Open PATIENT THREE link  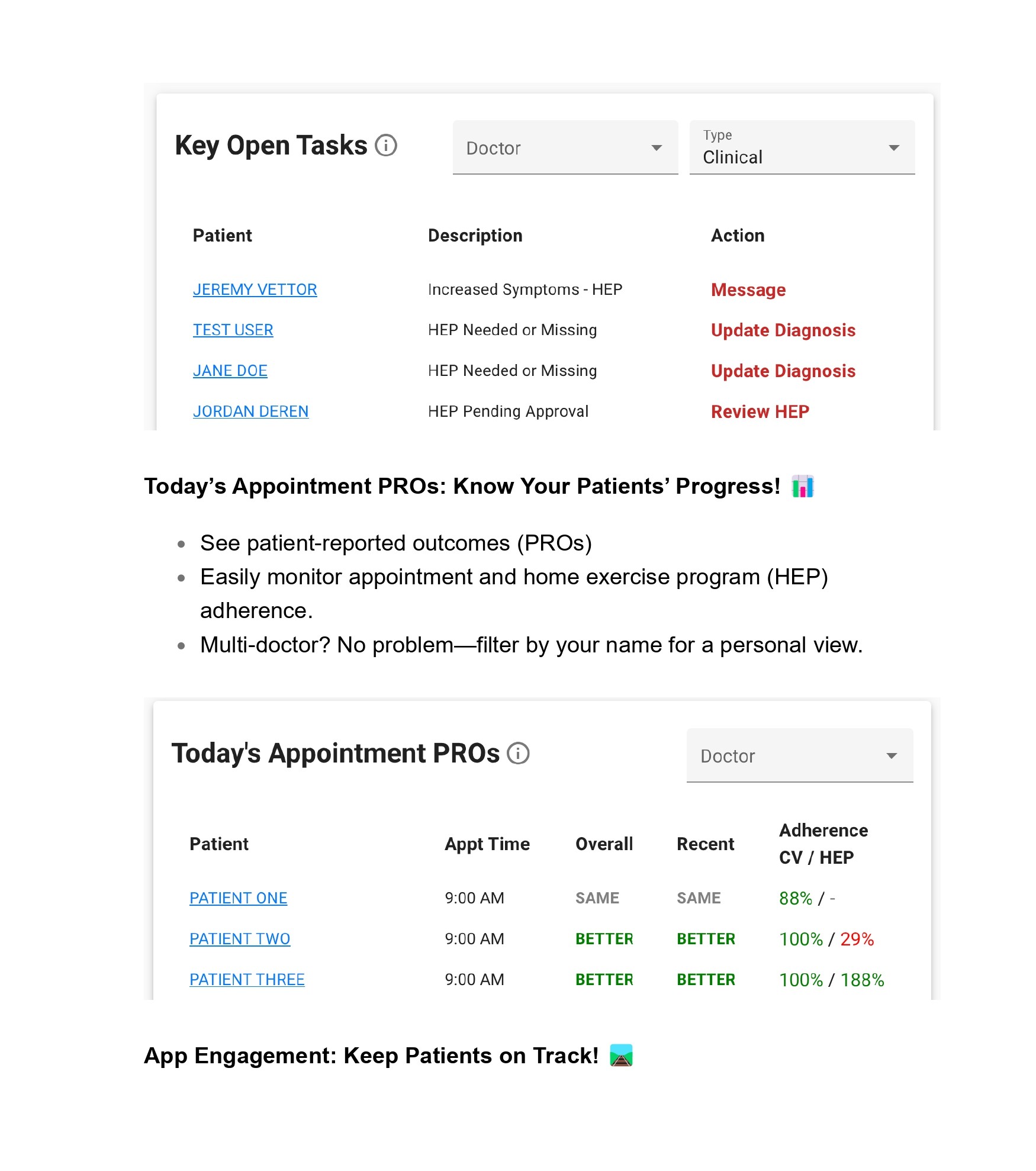pos(247,980)
